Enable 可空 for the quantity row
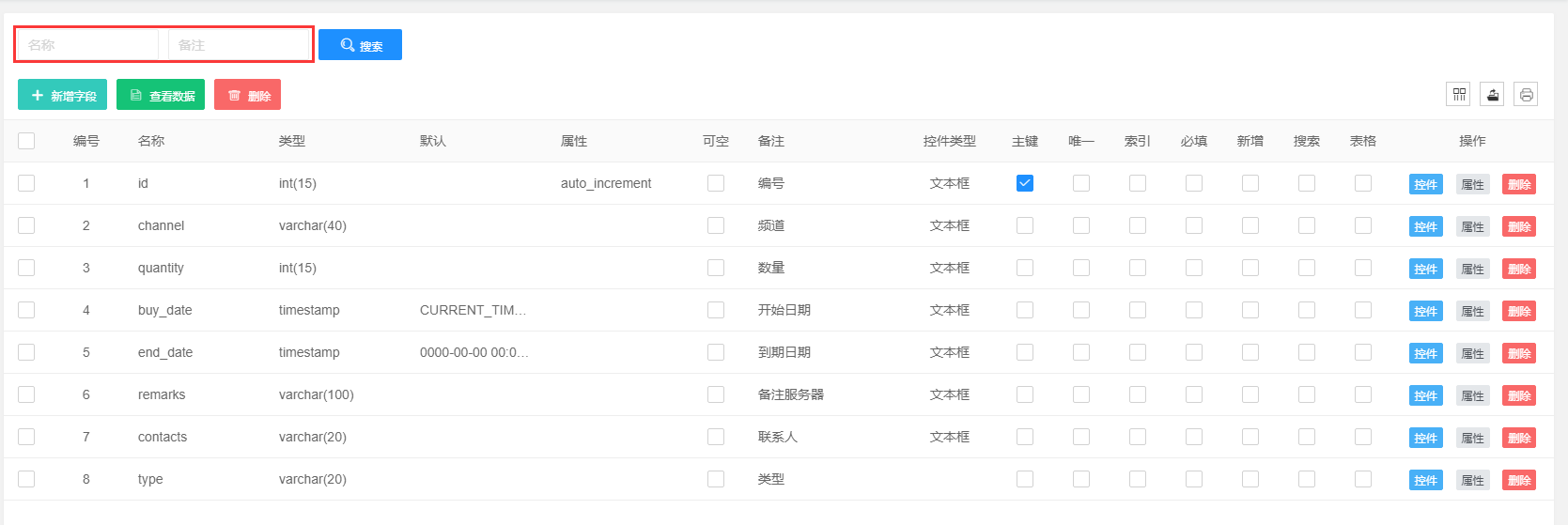 (x=716, y=268)
